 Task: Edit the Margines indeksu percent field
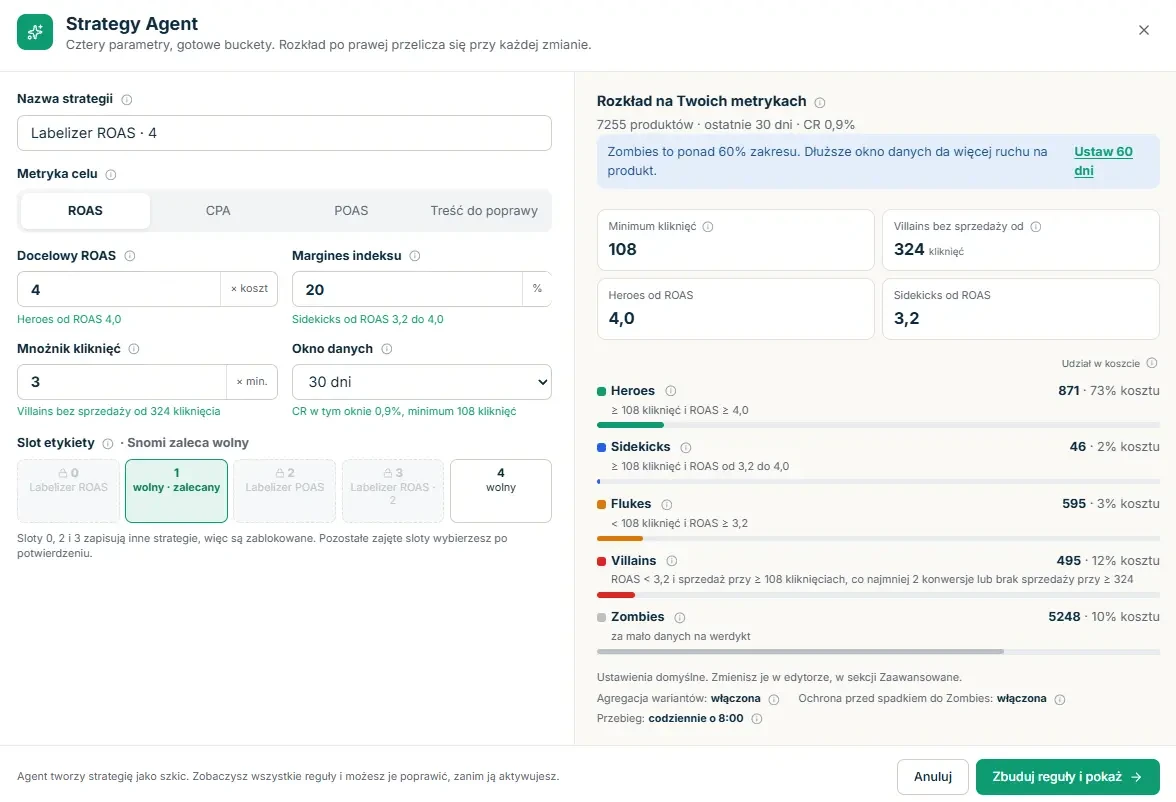click(x=407, y=290)
